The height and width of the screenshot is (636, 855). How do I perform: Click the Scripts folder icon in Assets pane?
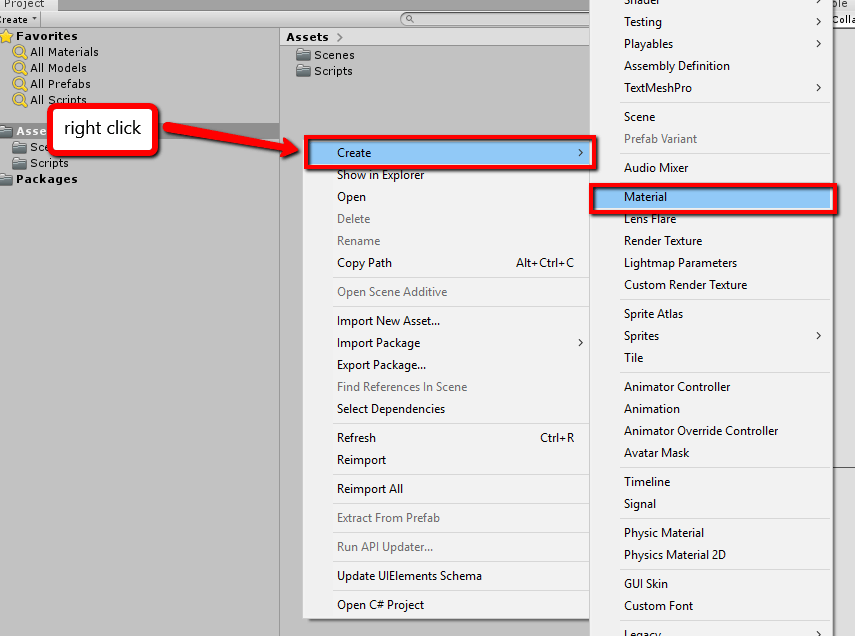click(x=303, y=70)
